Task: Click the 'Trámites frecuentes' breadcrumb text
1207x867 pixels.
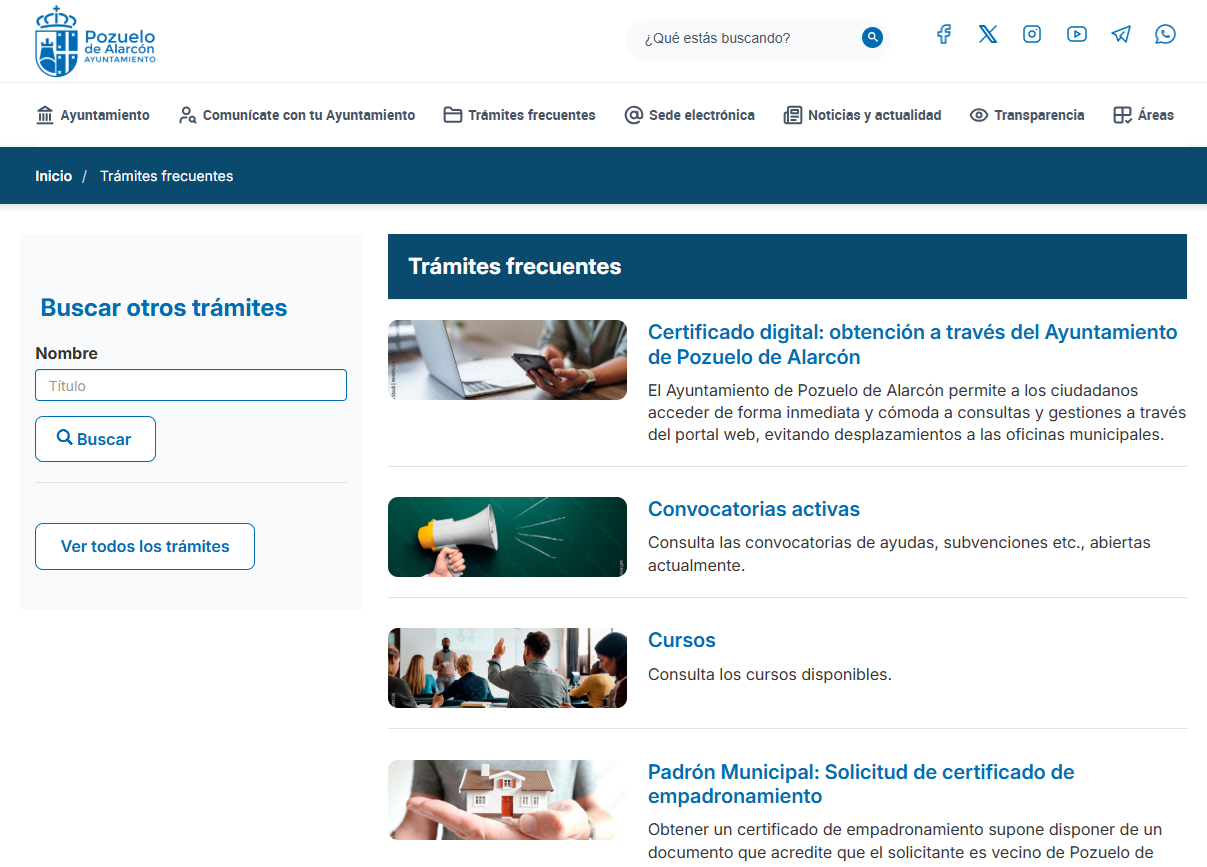Action: point(167,176)
